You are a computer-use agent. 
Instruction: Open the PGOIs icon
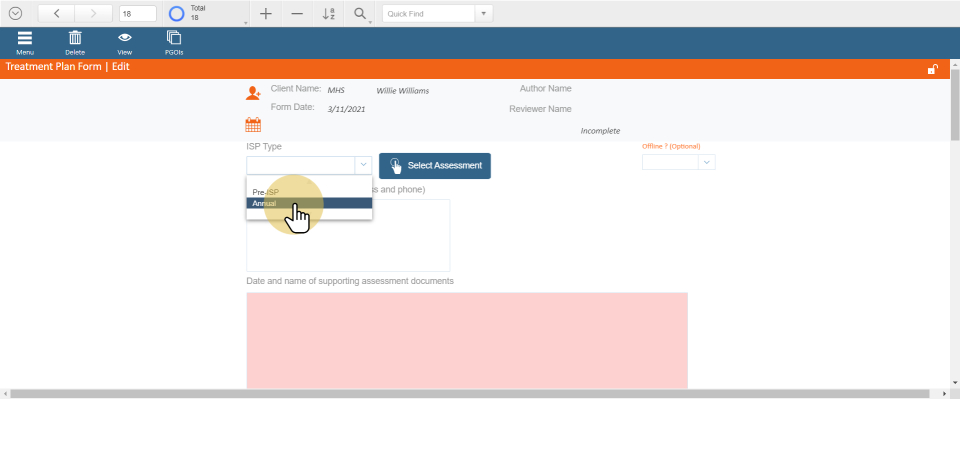click(174, 38)
